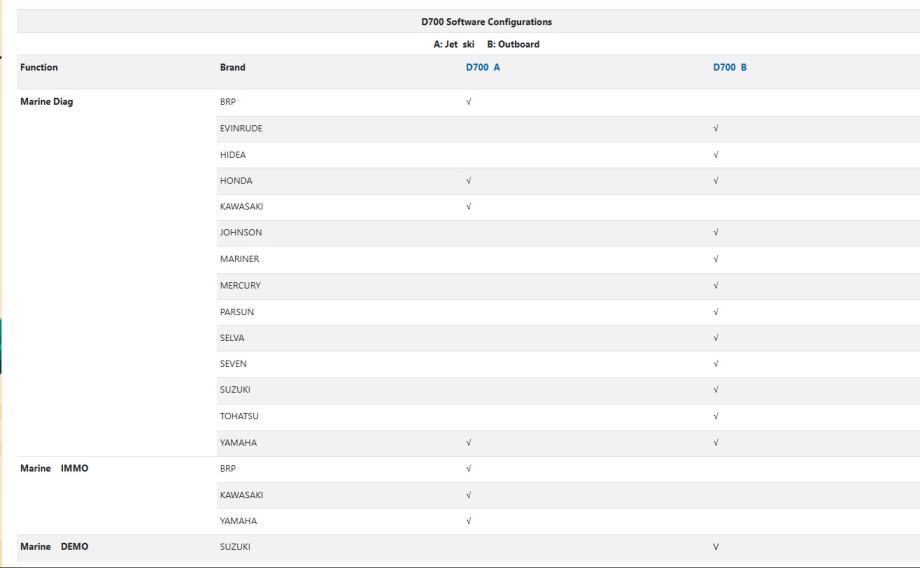This screenshot has height=568, width=920.
Task: Select the "Marine IMMO" function label
Action: 54,468
